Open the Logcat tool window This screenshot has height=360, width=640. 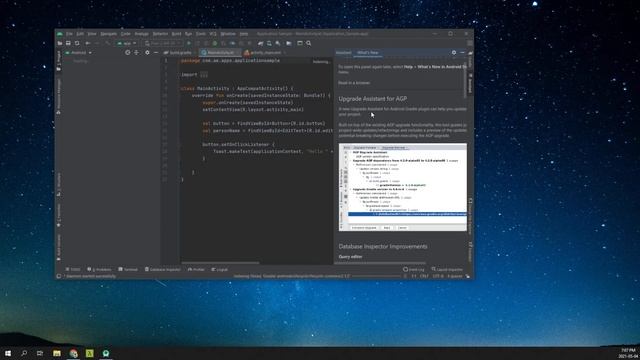pos(220,269)
